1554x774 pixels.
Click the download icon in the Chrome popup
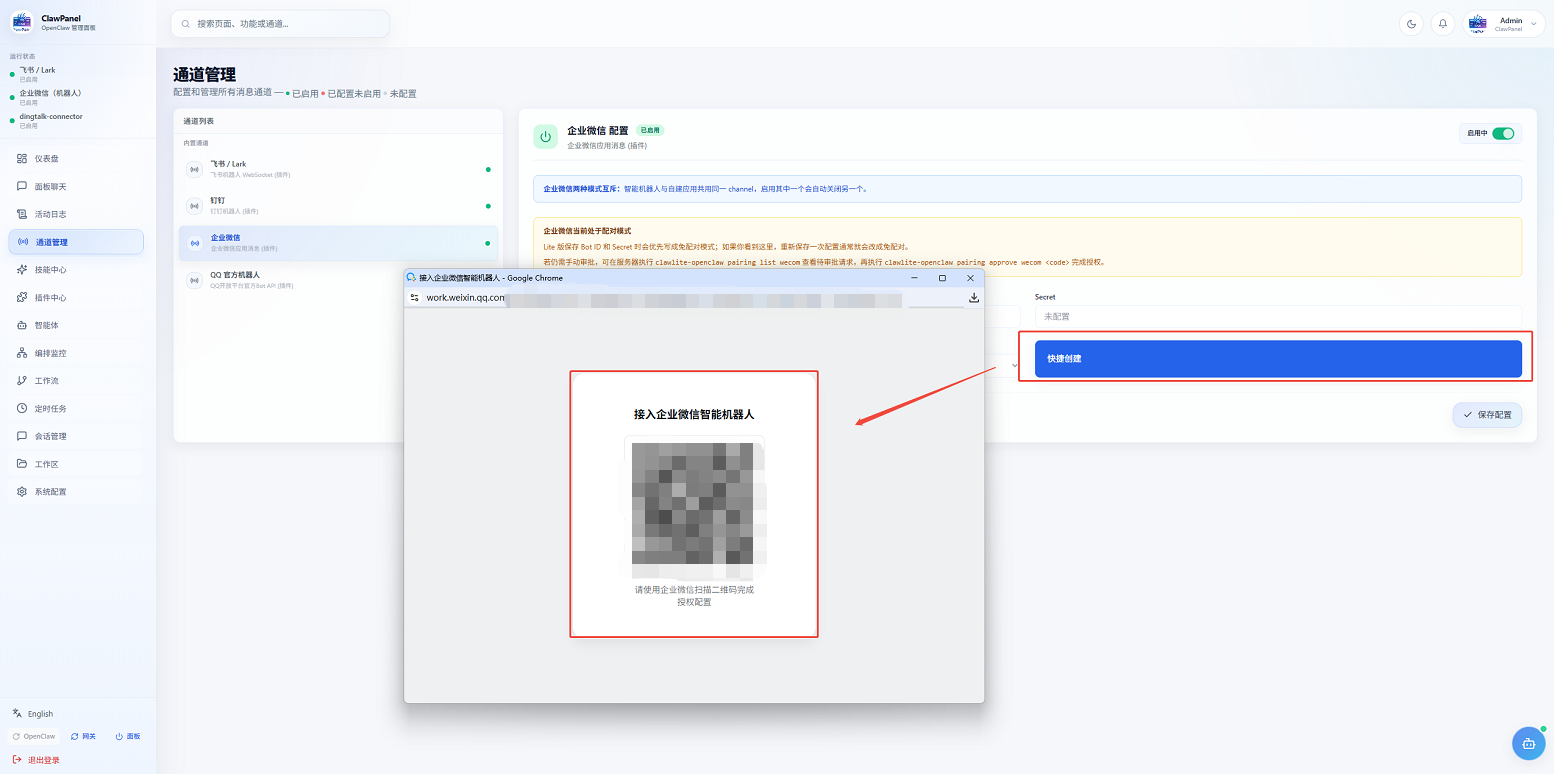pyautogui.click(x=974, y=297)
